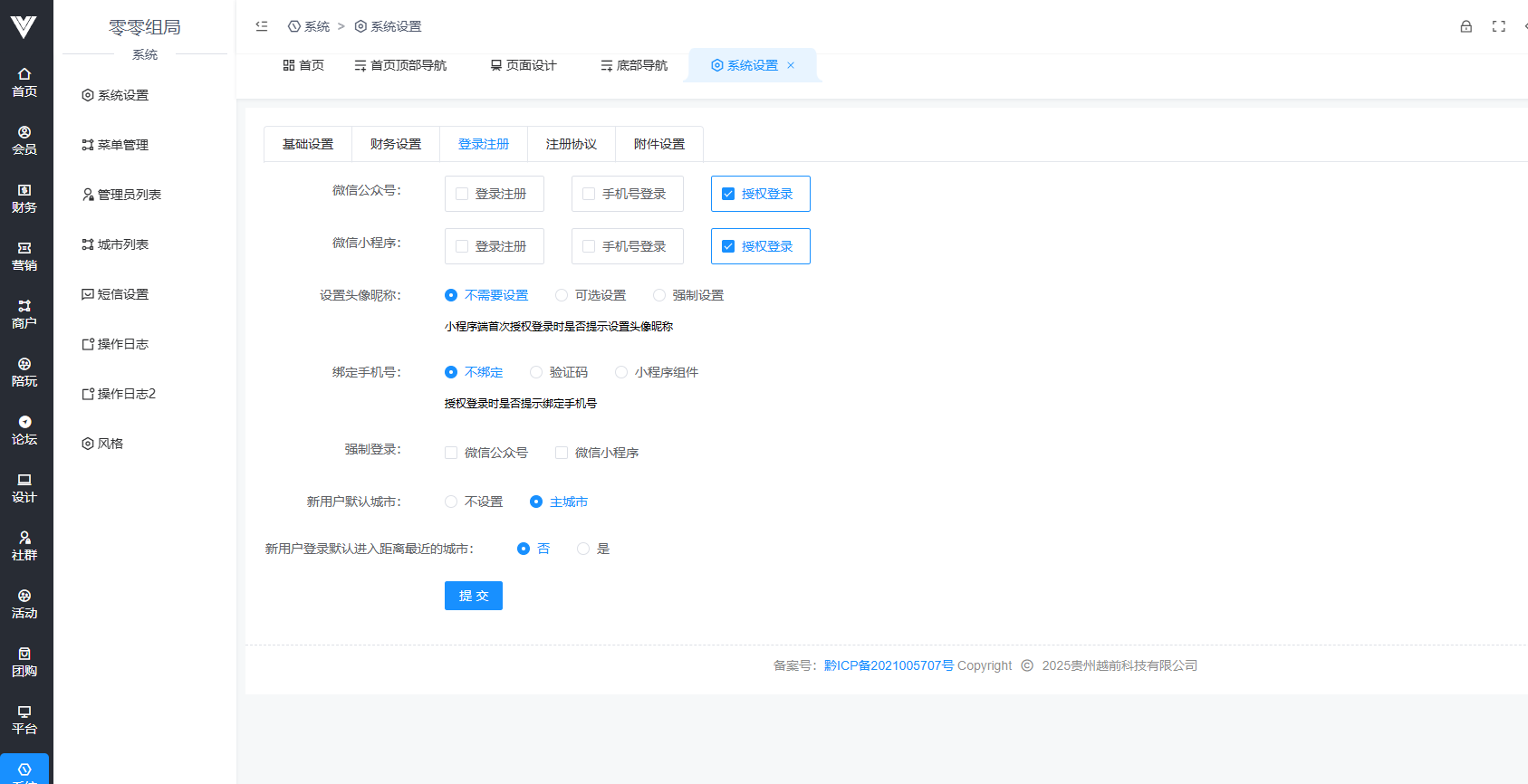Switch to 财务设置 tab

tap(396, 144)
